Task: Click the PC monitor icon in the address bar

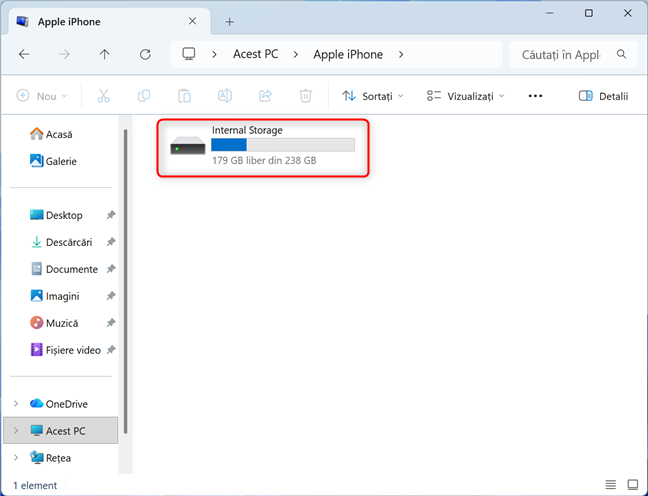Action: (189, 54)
